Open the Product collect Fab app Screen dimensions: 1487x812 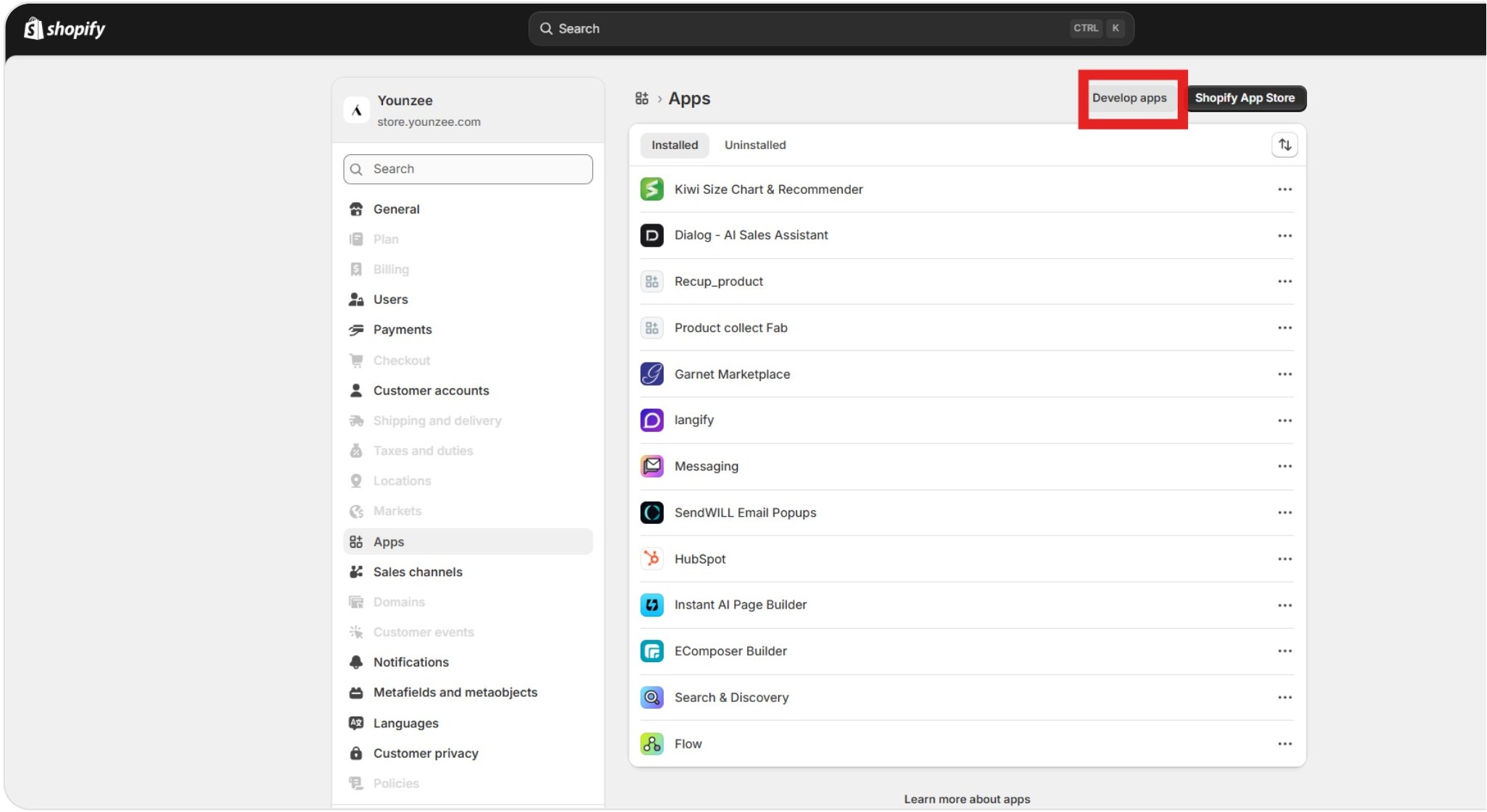(x=966, y=328)
